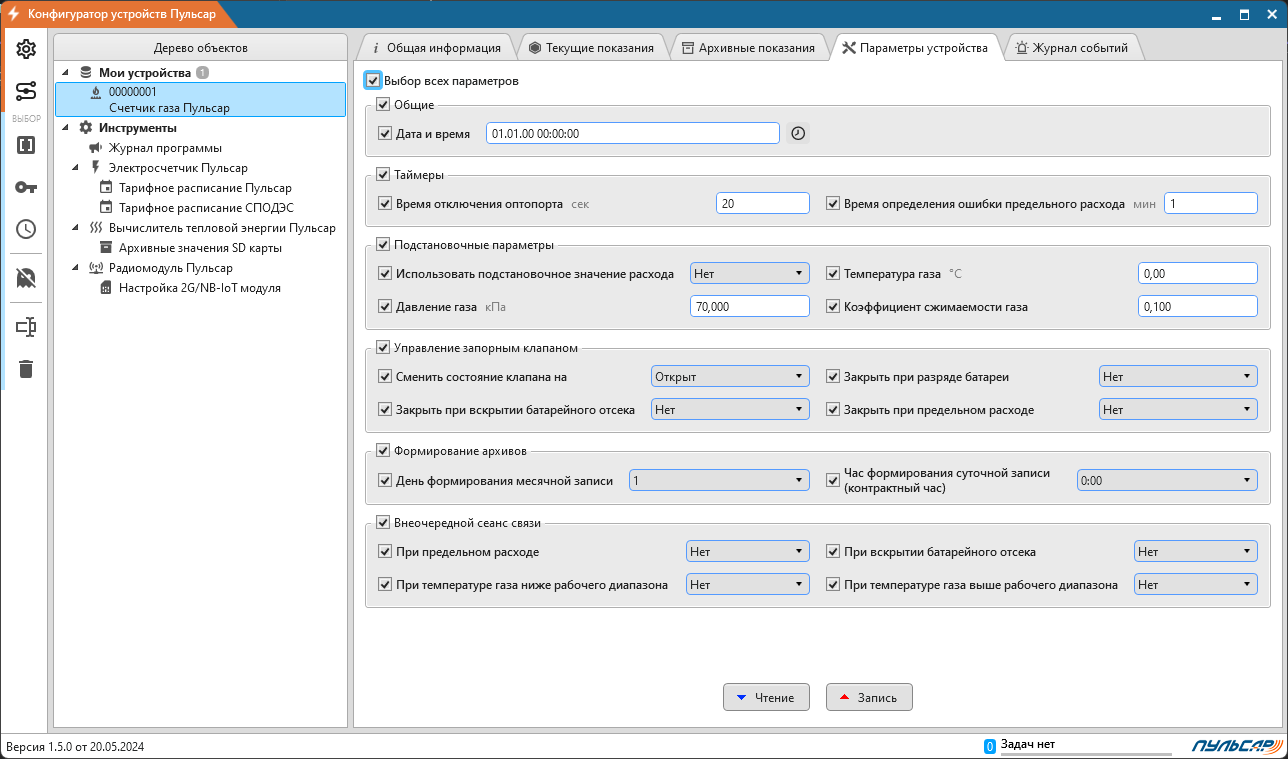The height and width of the screenshot is (759, 1288).
Task: Open Журнал программы tree item
Action: coord(165,148)
